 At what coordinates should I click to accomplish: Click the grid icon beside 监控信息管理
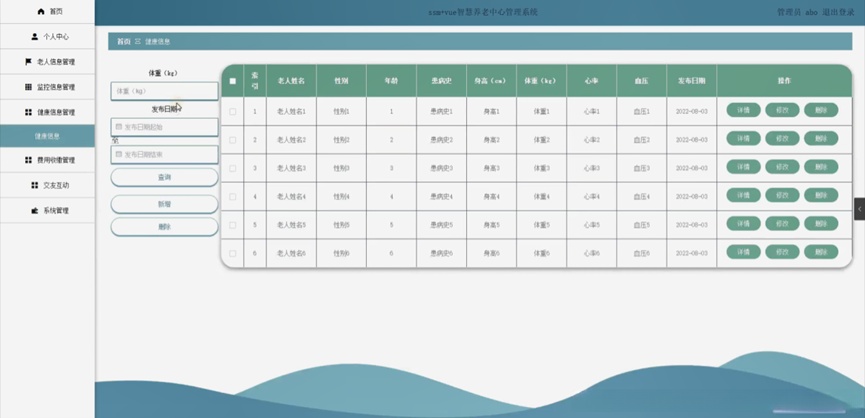(28, 87)
